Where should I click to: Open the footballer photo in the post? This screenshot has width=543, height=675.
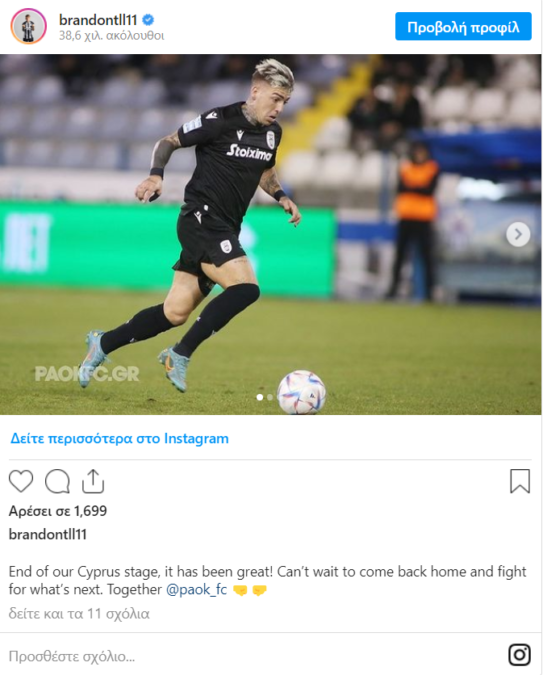(270, 234)
